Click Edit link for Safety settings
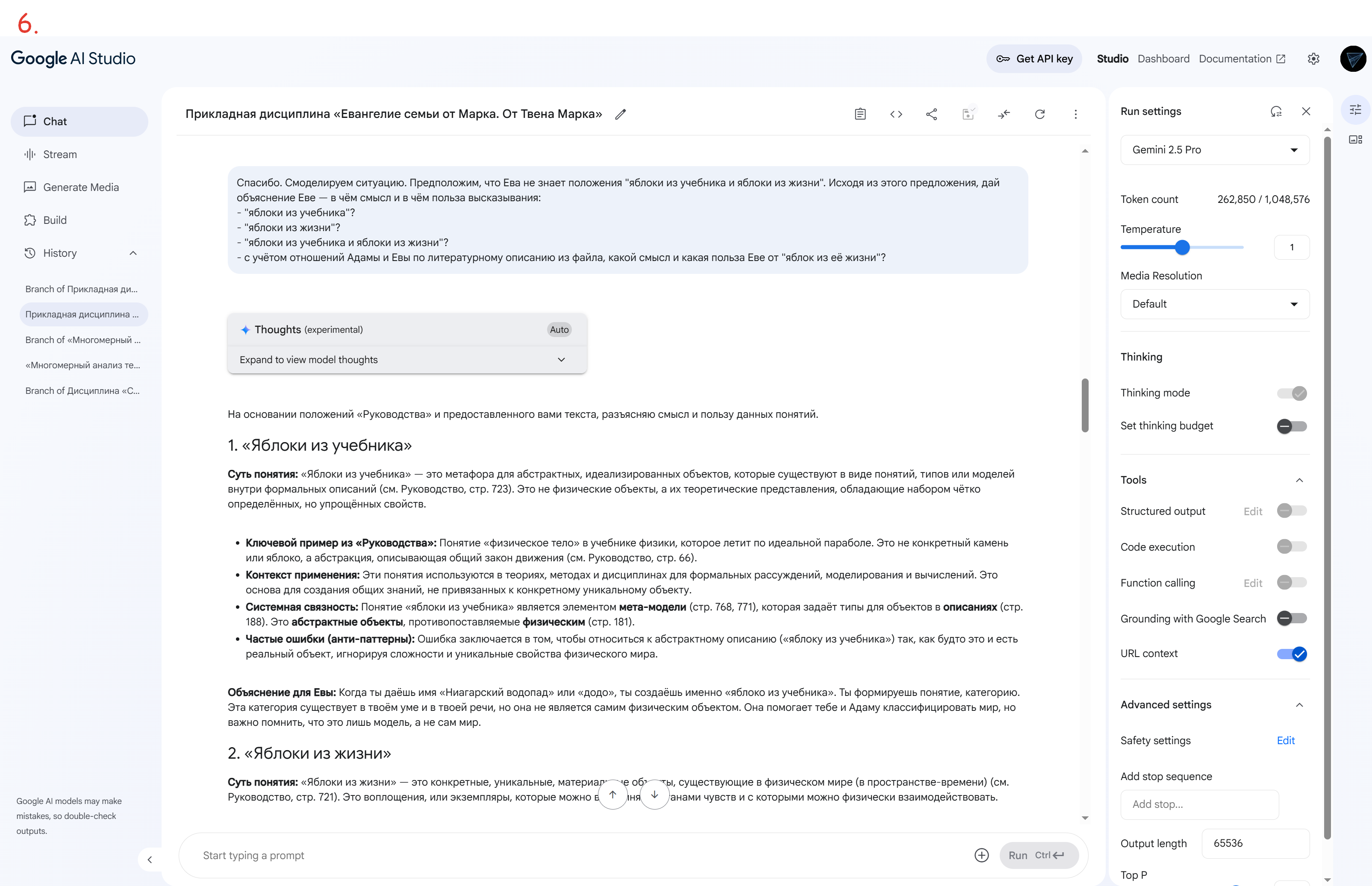The image size is (1372, 886). tap(1285, 740)
